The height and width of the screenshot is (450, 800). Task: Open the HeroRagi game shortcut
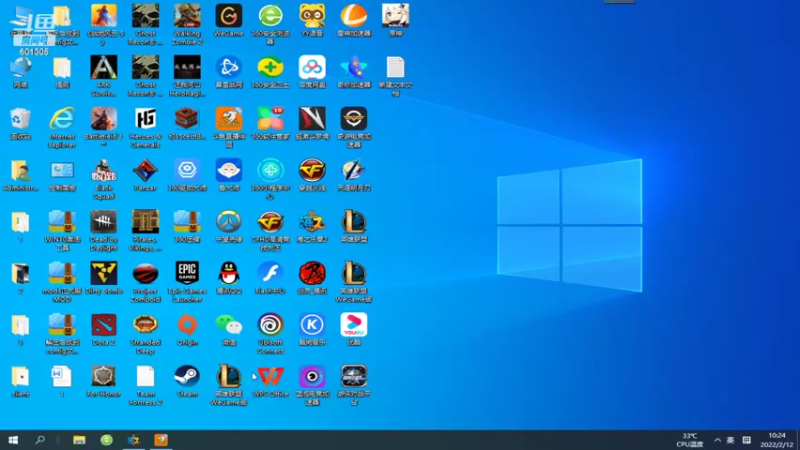[x=187, y=76]
